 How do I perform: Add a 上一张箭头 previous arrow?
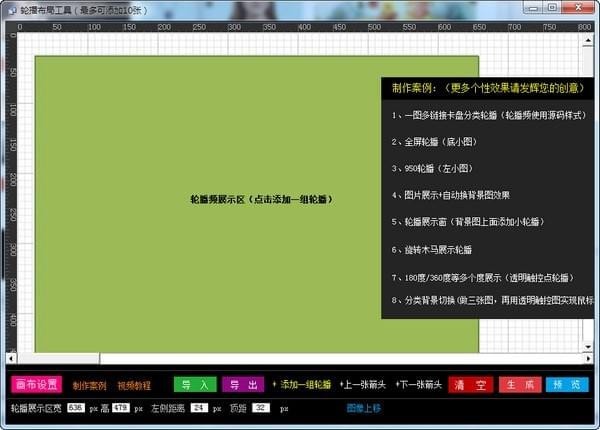coord(363,384)
